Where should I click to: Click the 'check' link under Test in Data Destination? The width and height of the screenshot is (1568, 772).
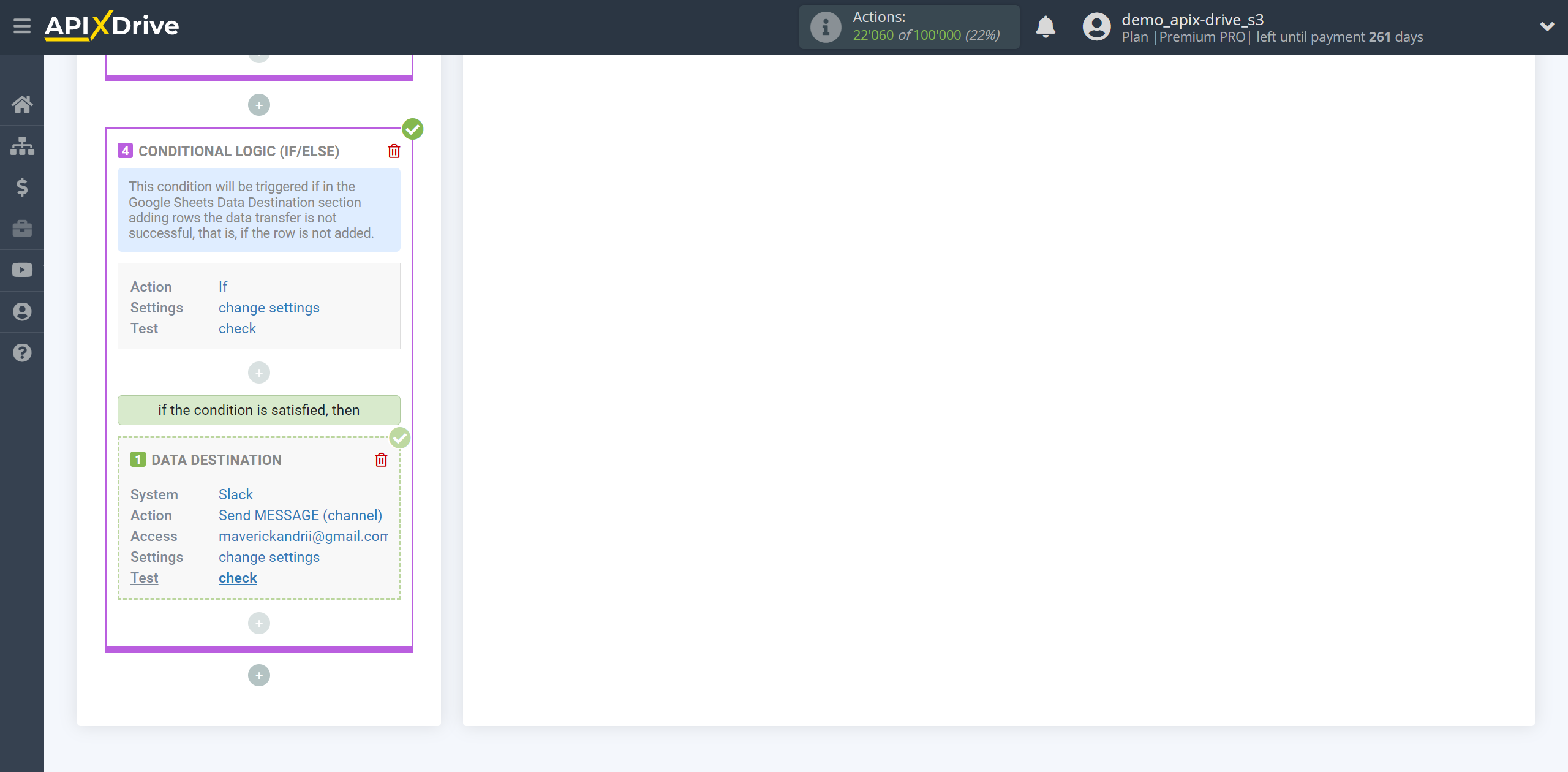coord(237,577)
